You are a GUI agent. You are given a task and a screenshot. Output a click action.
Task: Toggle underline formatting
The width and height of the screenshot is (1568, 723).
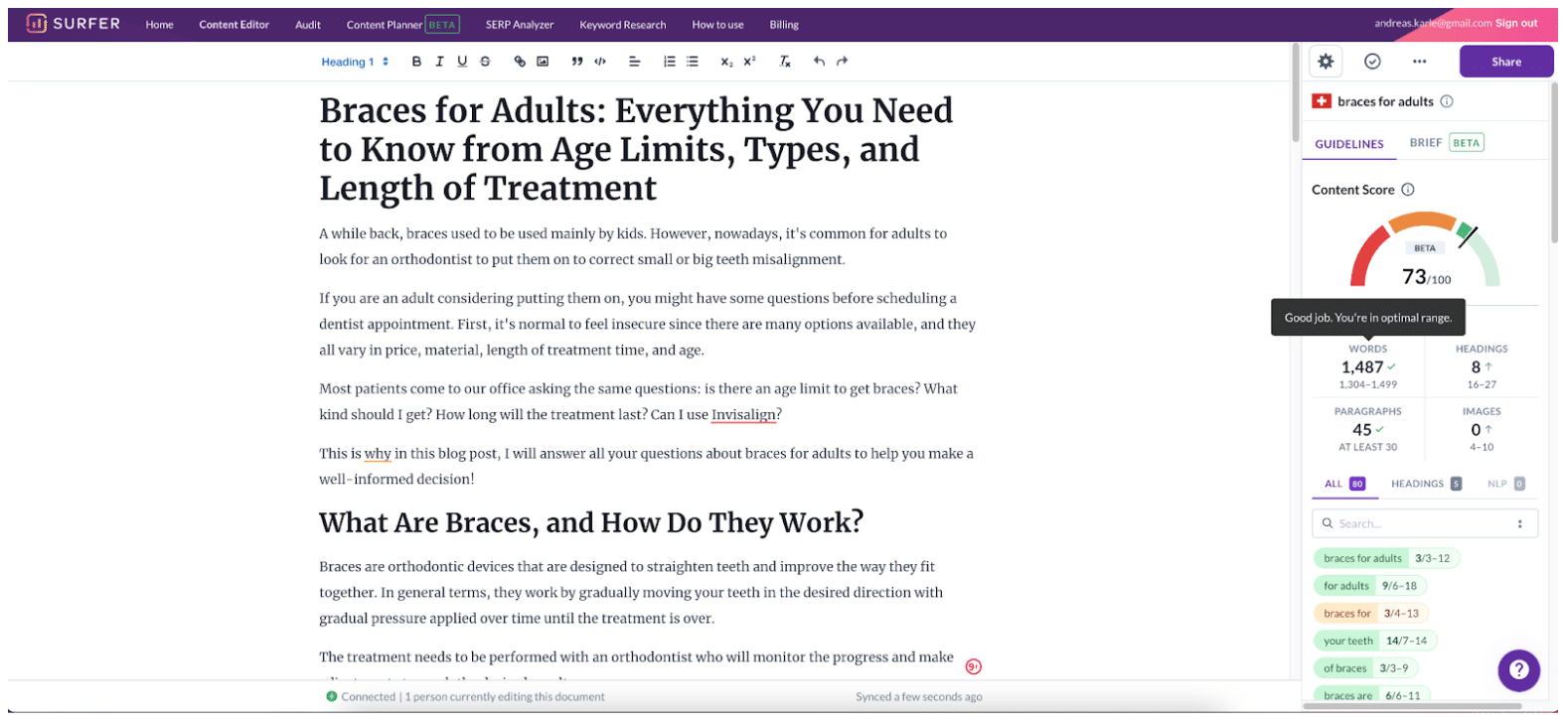pos(462,62)
